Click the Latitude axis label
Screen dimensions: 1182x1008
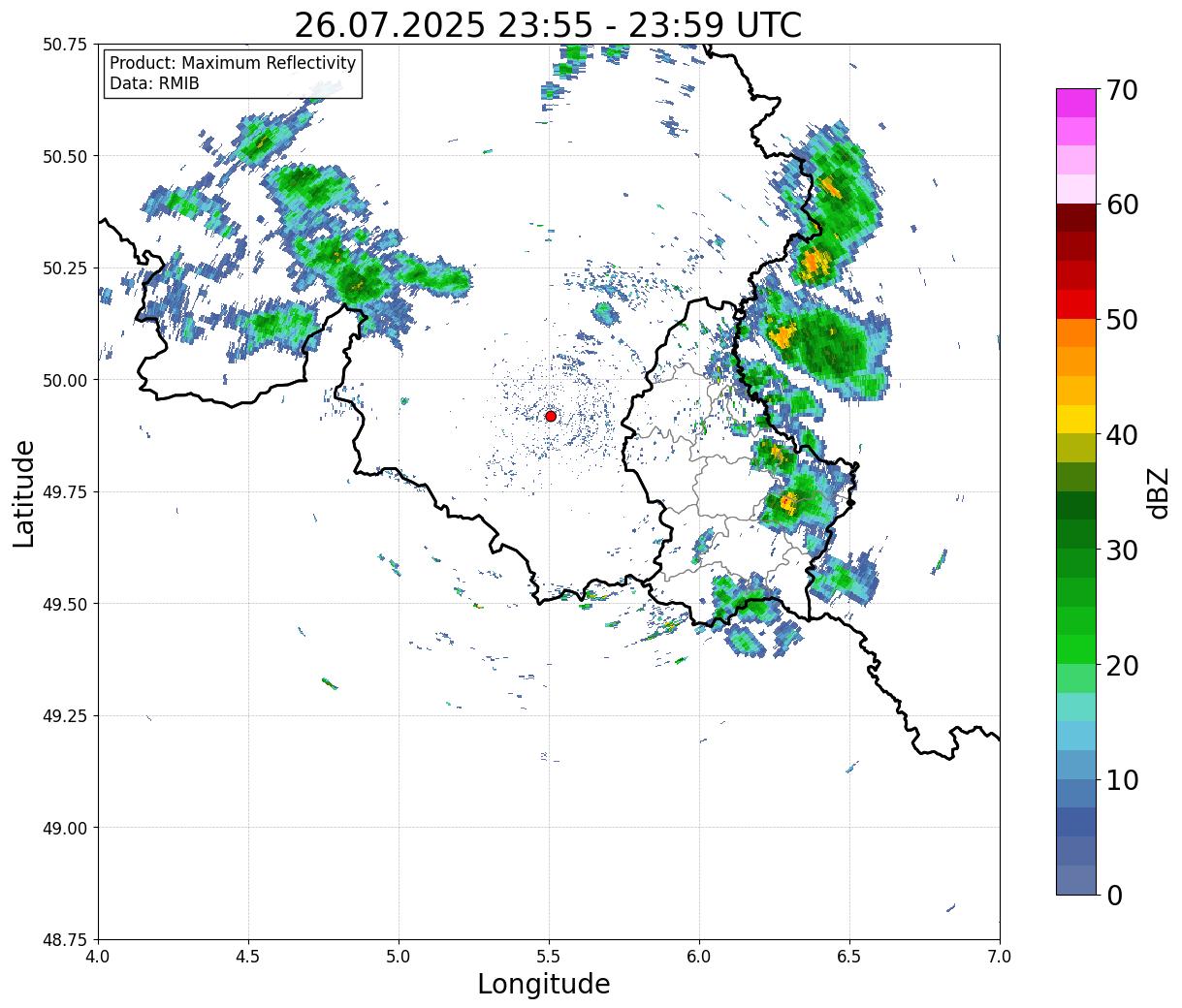[x=24, y=492]
